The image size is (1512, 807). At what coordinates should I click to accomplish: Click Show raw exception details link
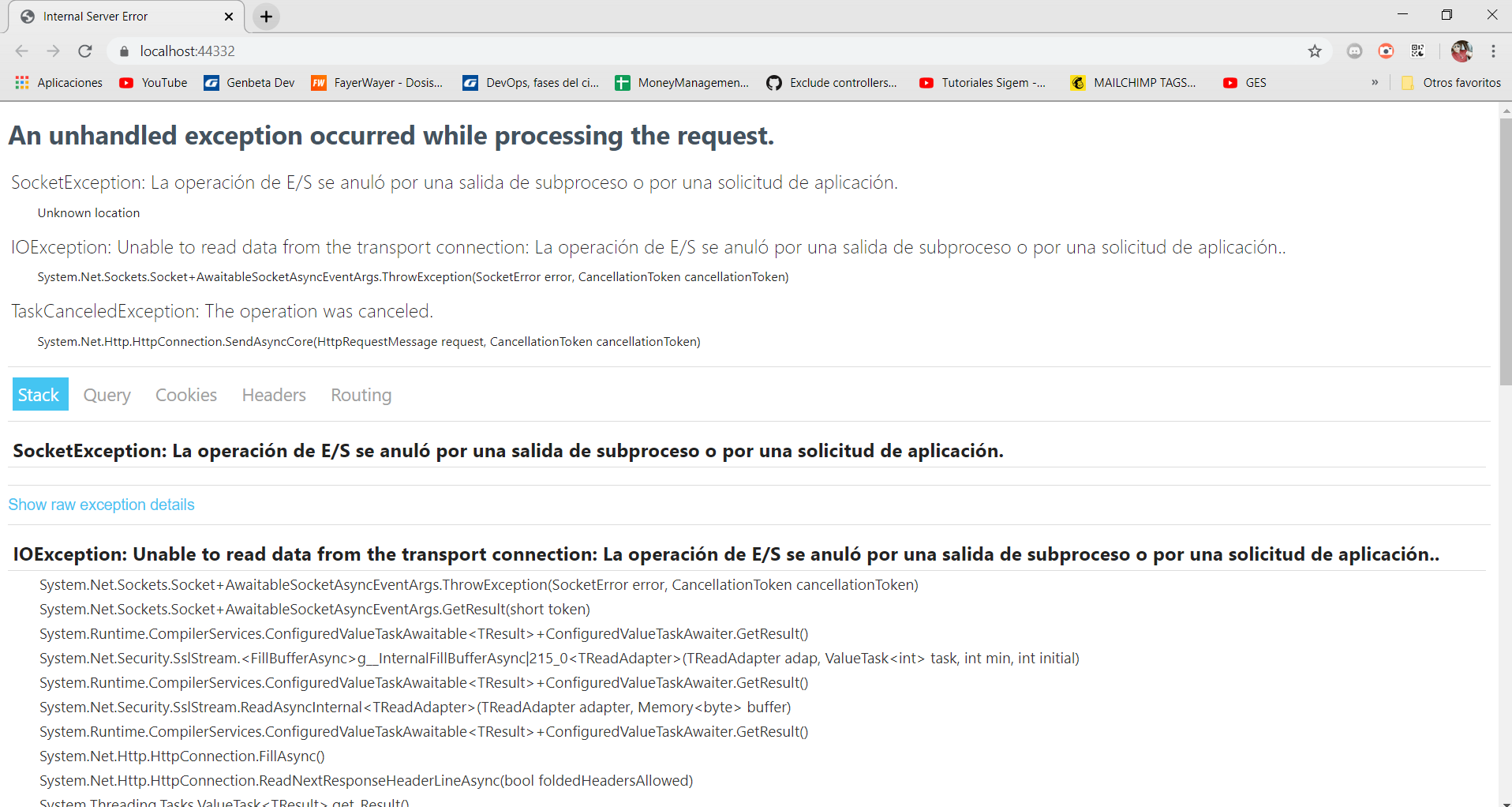tap(101, 505)
